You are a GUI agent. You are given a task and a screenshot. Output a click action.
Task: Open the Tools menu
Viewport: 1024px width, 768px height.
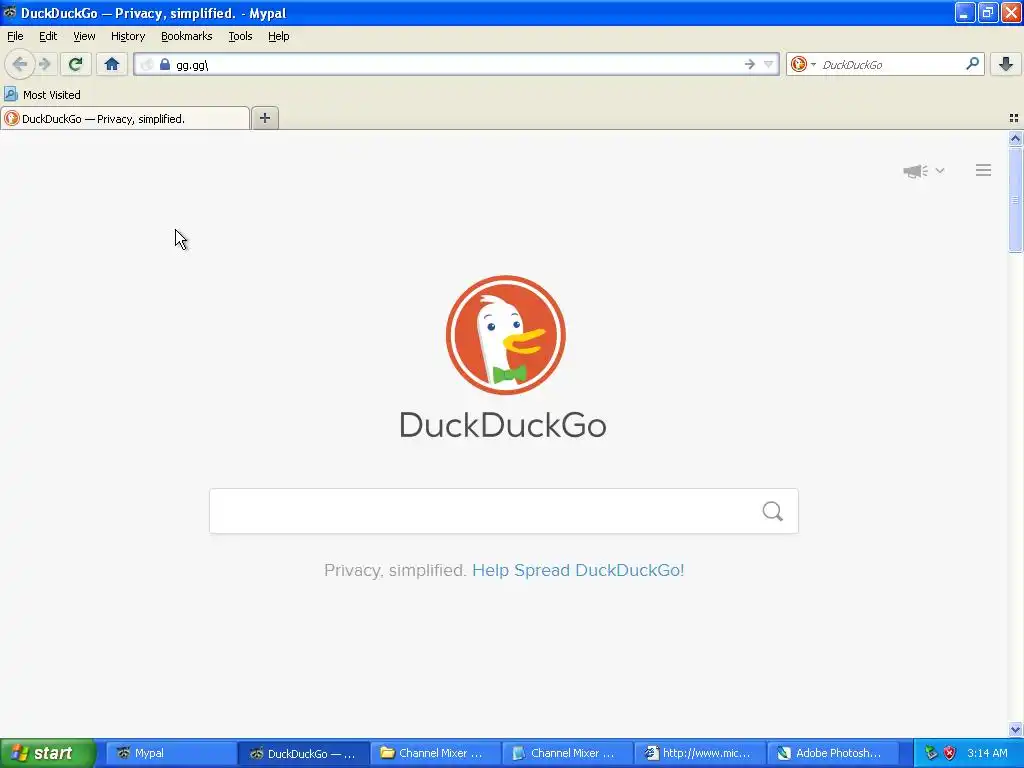240,36
